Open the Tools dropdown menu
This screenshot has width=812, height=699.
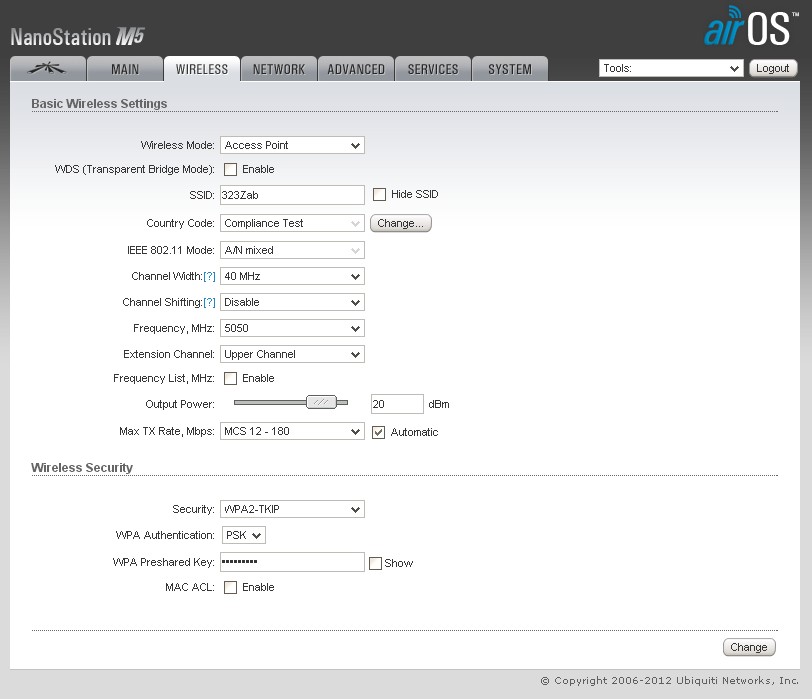coord(670,68)
